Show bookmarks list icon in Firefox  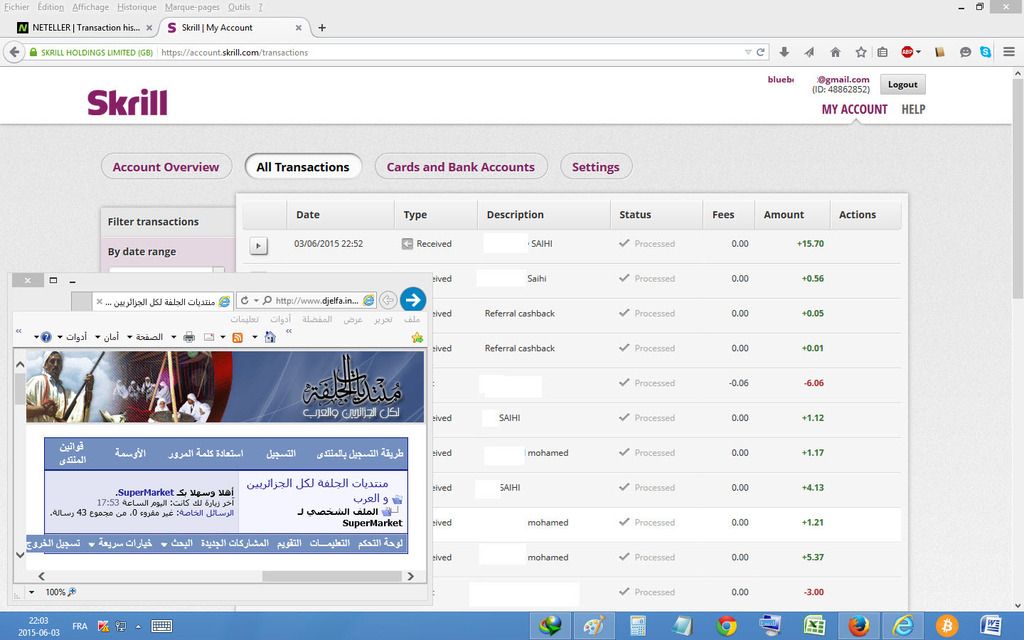tap(882, 52)
